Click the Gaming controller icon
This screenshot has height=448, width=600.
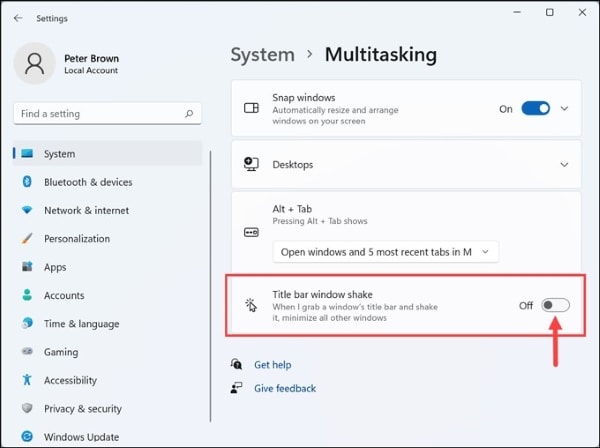[26, 352]
